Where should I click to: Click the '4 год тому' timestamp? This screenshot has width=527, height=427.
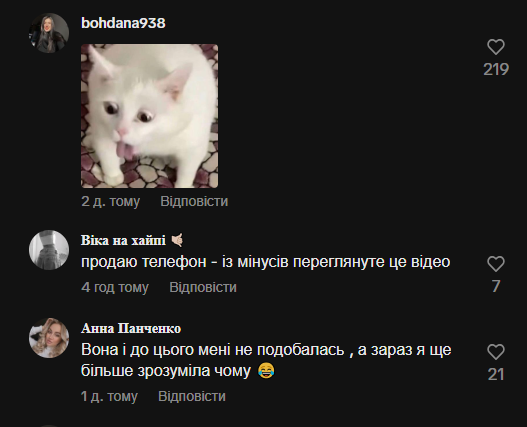115,287
